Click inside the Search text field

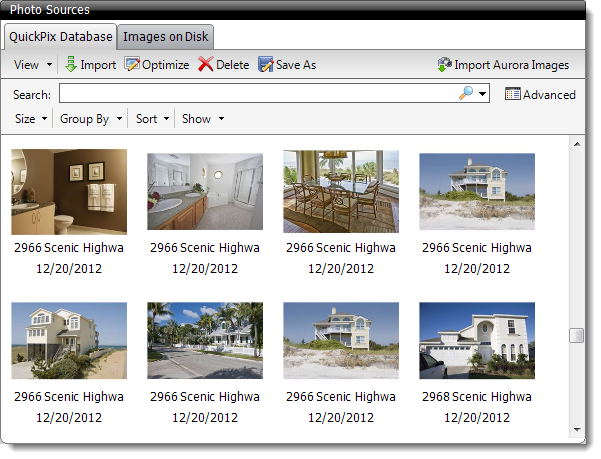click(x=256, y=93)
